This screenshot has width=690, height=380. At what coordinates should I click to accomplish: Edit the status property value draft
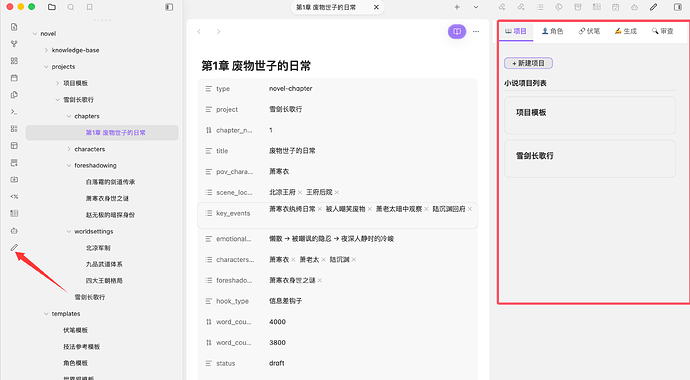point(277,363)
